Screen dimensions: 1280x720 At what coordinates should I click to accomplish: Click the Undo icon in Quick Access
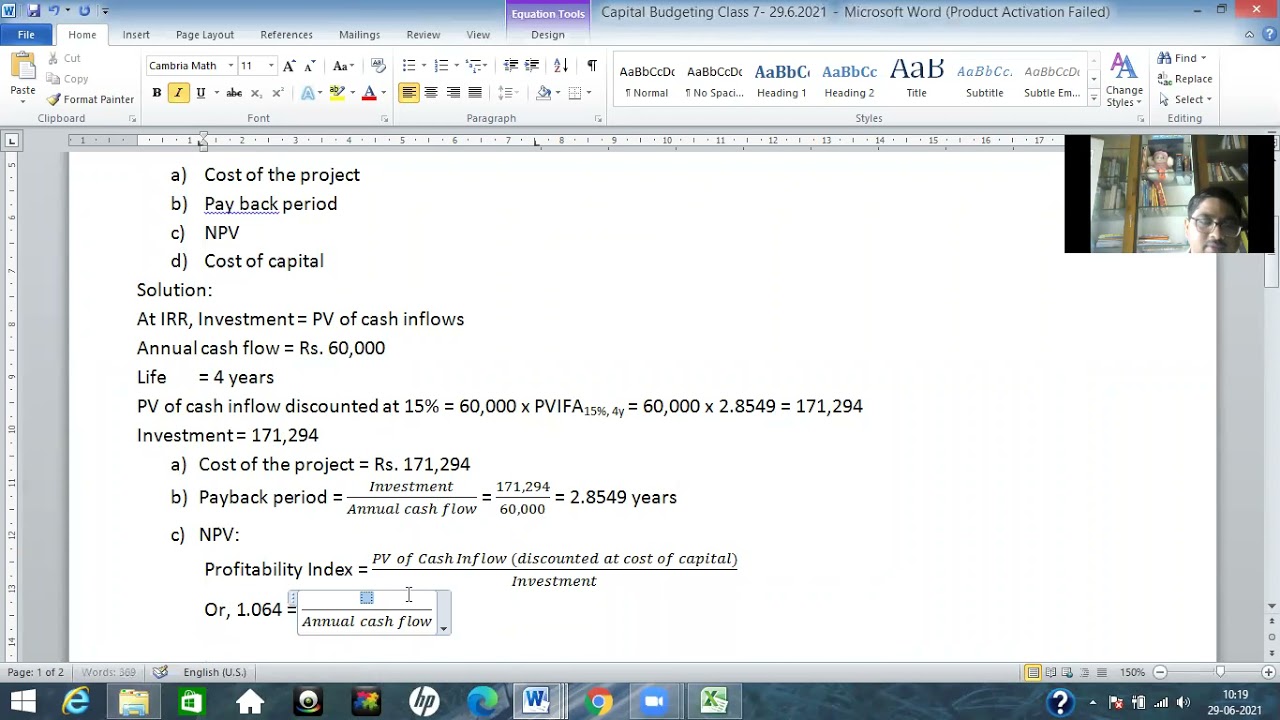click(56, 11)
